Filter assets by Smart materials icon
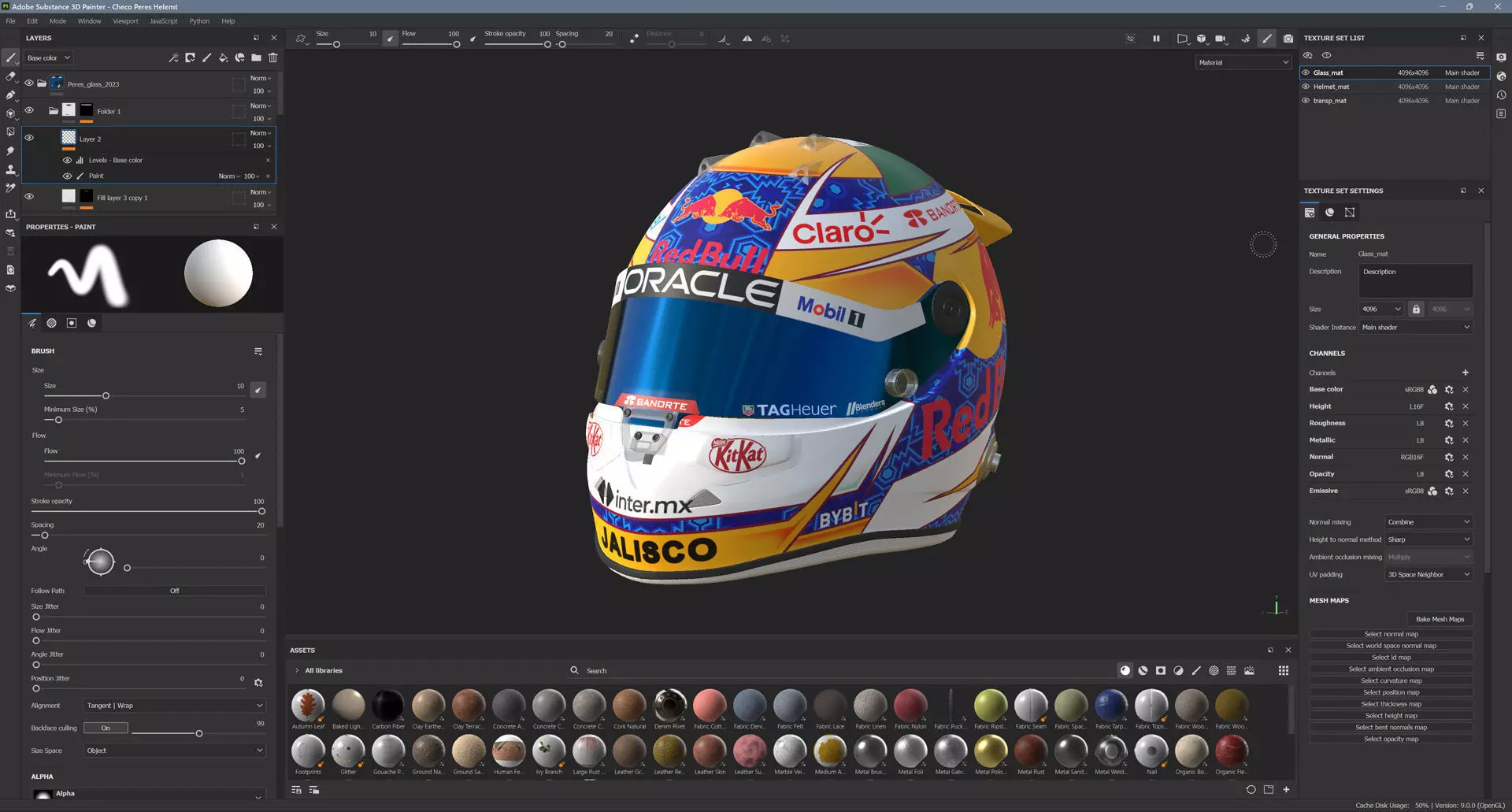The height and width of the screenshot is (812, 1512). click(x=1143, y=670)
